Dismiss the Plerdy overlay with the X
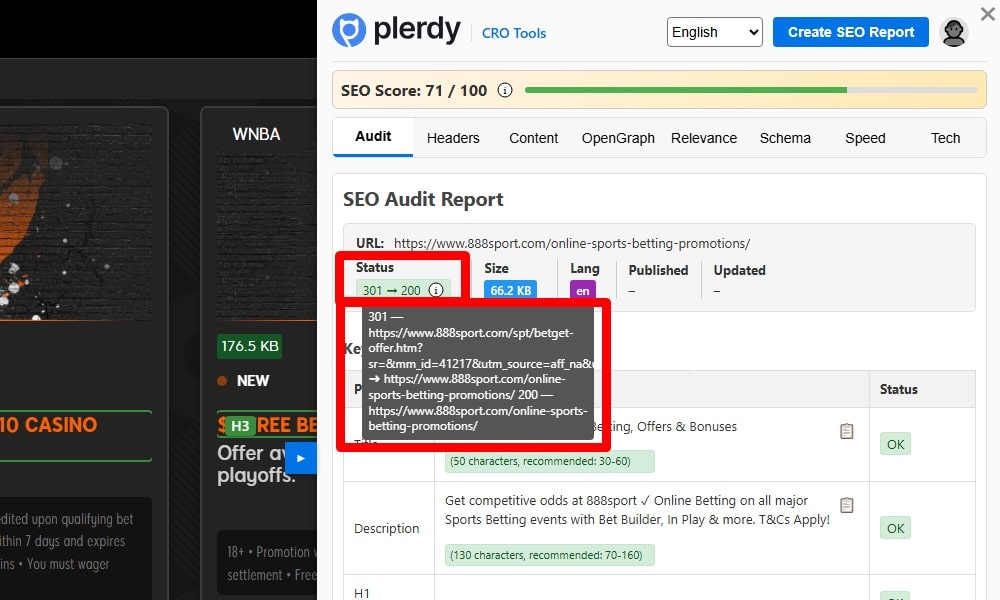This screenshot has height=600, width=1000. [x=987, y=13]
